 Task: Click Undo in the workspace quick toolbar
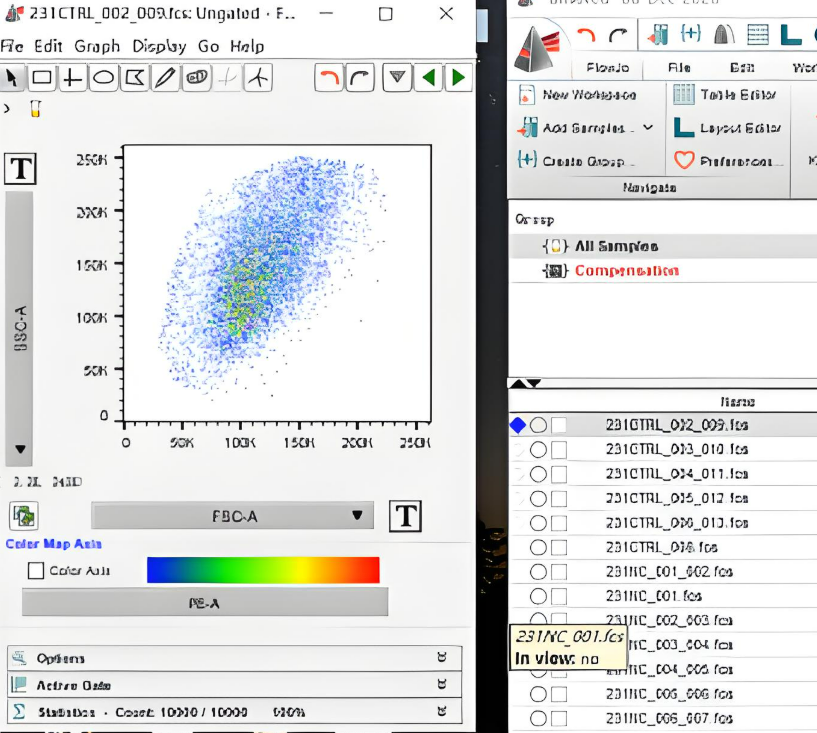(x=586, y=35)
